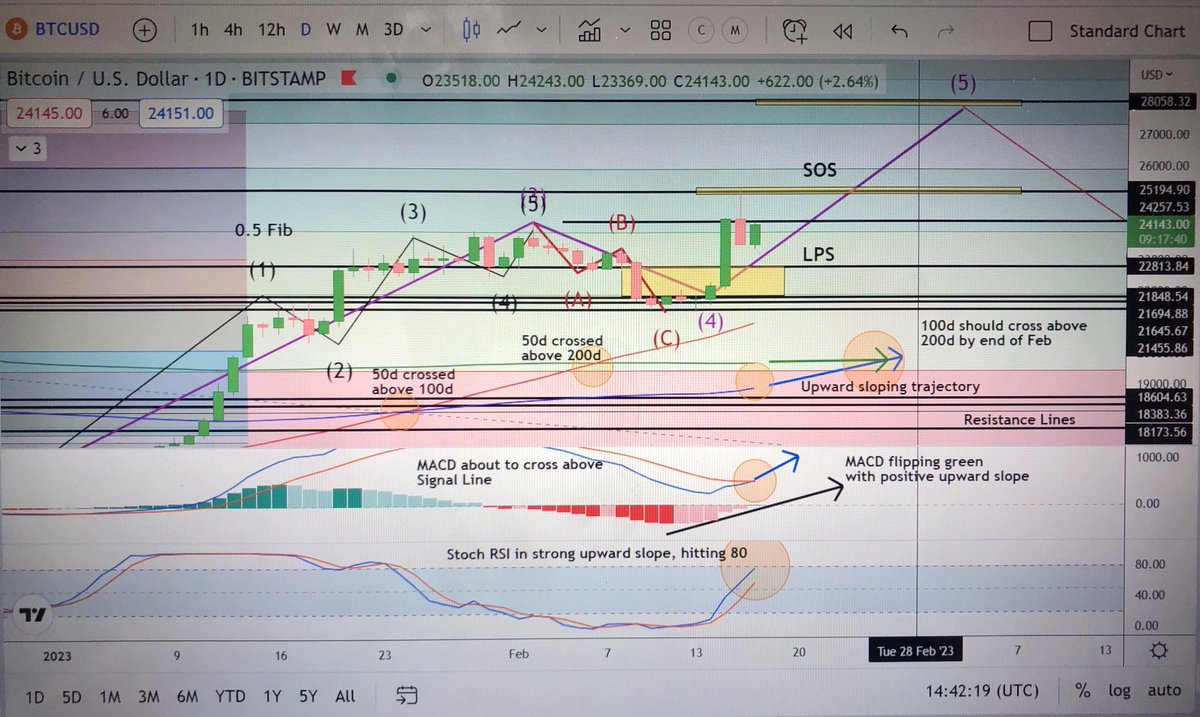Image resolution: width=1200 pixels, height=717 pixels.
Task: Click the green market status dot
Action: point(390,78)
